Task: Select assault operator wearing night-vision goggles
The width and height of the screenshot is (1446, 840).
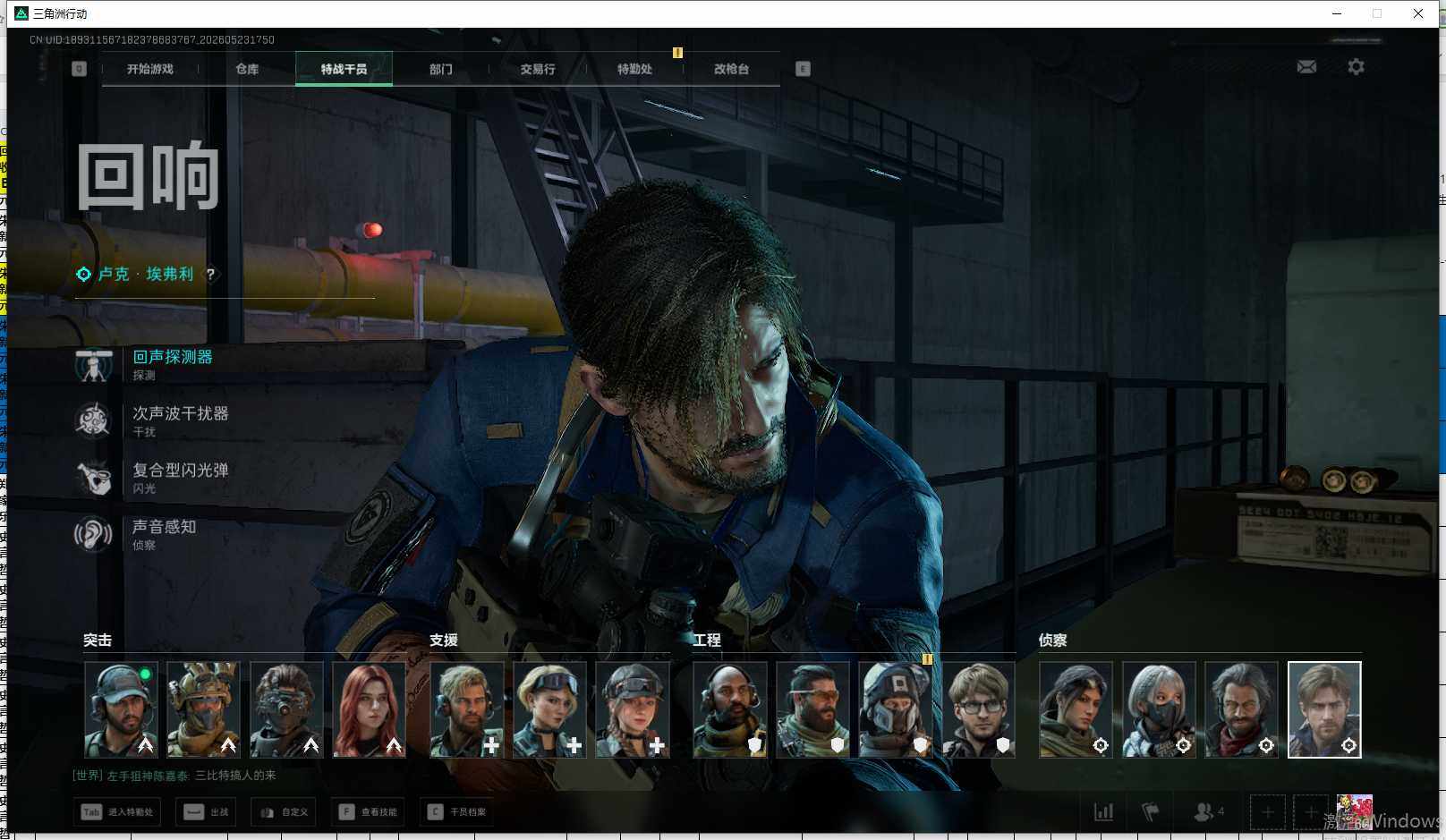Action: [x=286, y=709]
